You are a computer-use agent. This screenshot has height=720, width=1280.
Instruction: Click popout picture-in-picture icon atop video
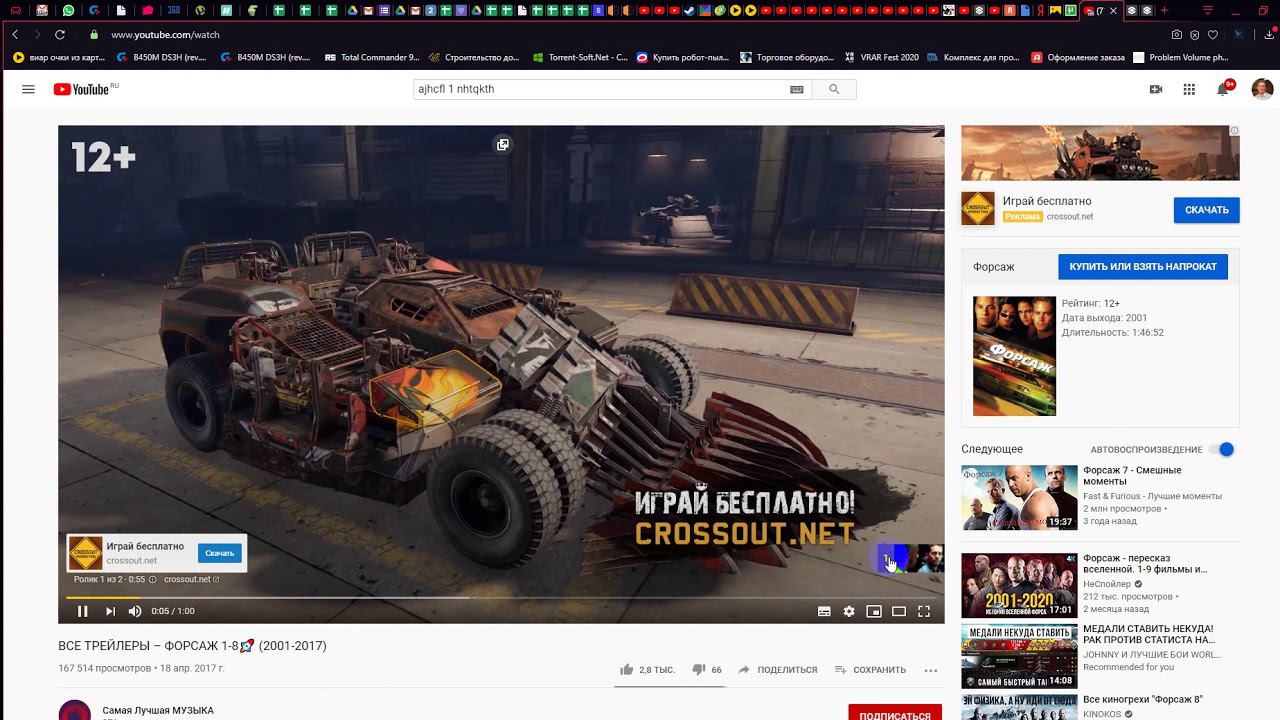pos(502,145)
